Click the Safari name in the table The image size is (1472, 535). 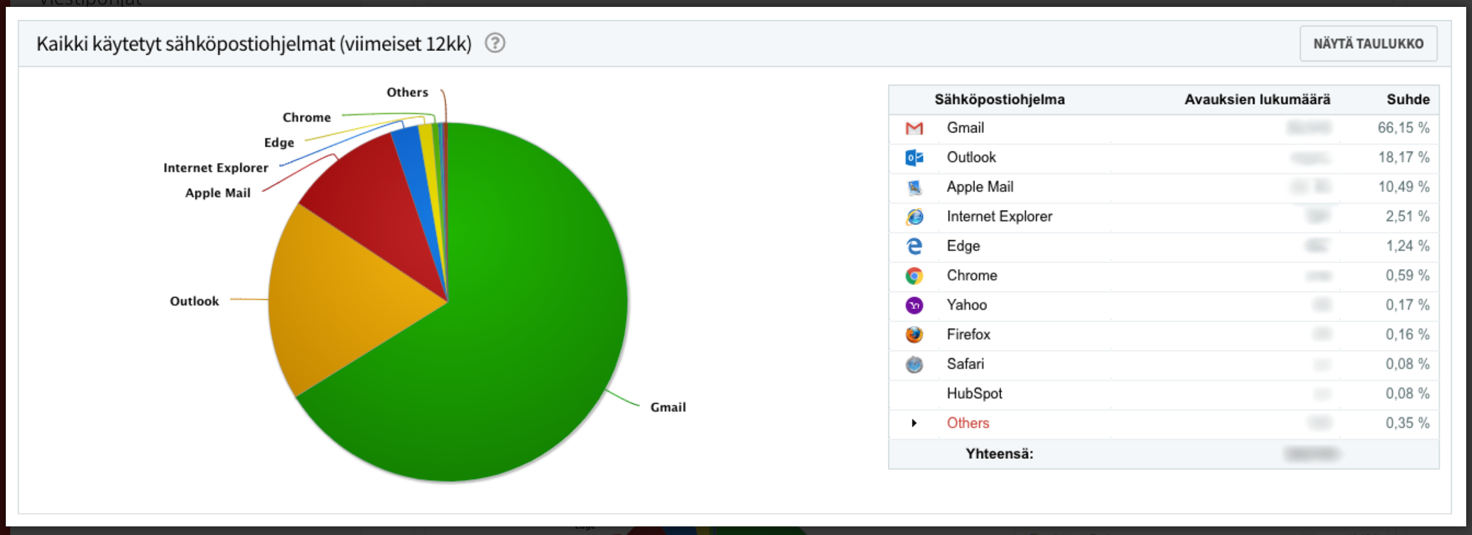(966, 364)
